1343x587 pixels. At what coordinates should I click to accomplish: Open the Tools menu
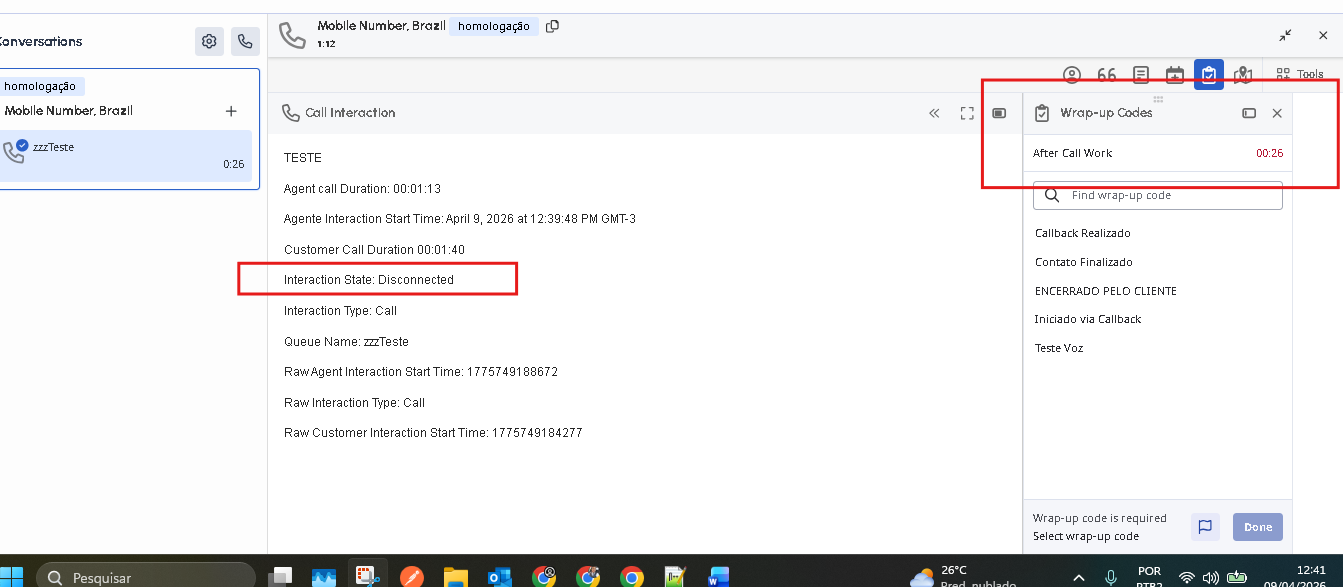coord(1300,74)
